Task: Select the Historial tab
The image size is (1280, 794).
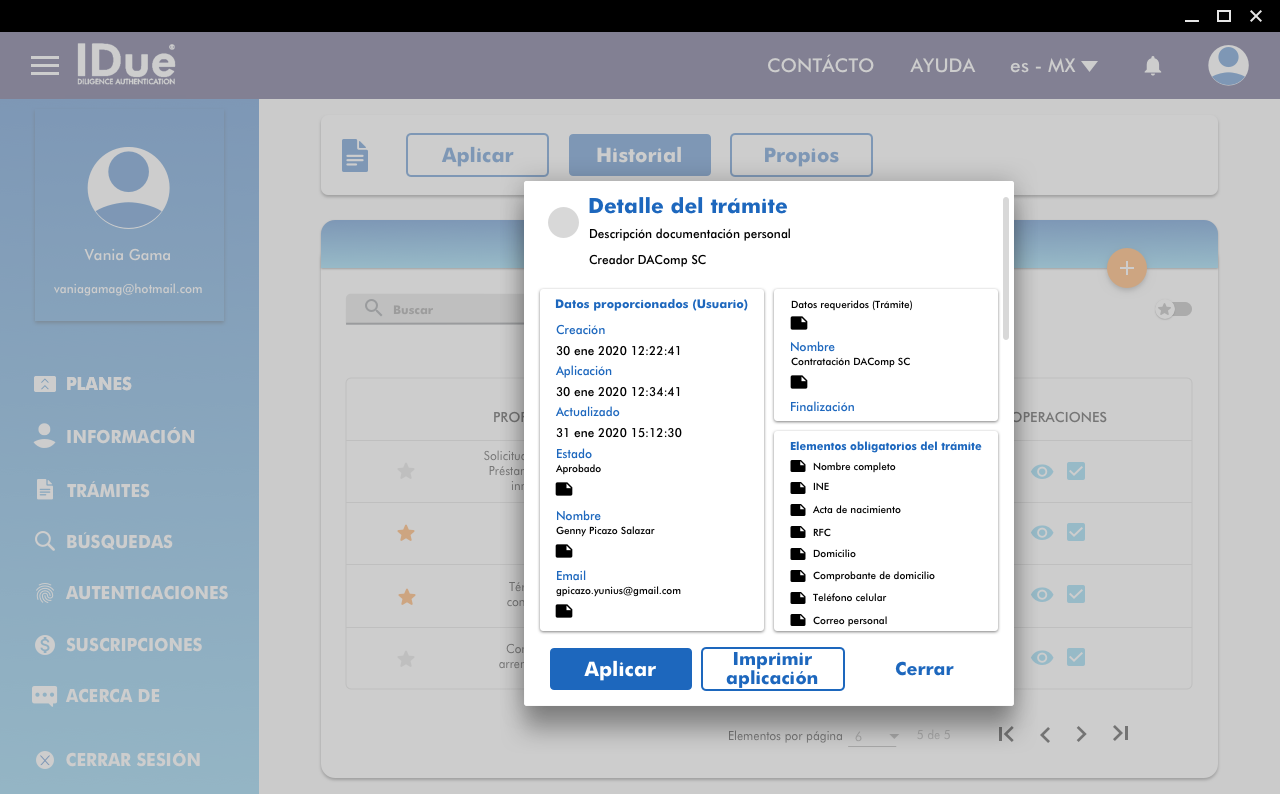Action: pyautogui.click(x=639, y=155)
